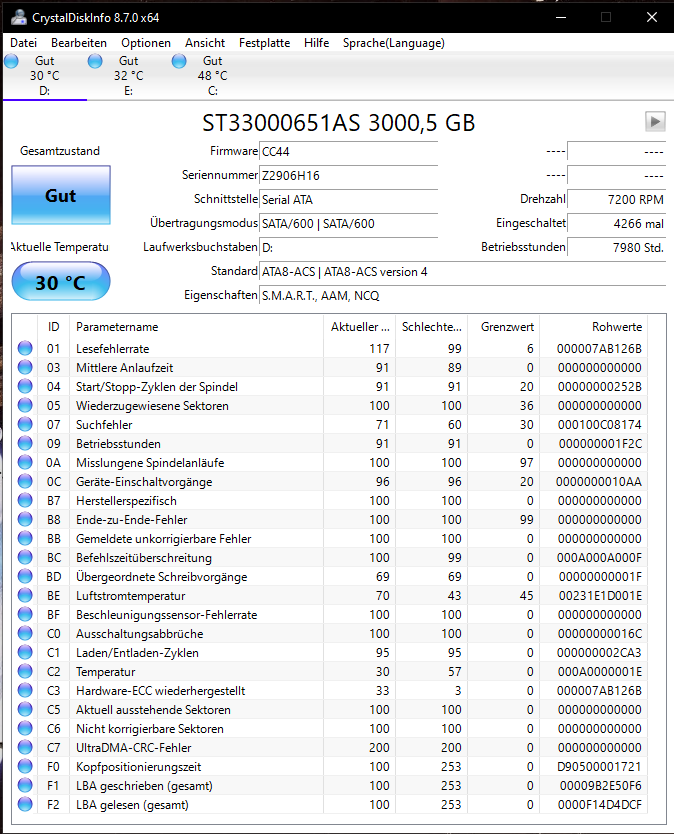
Task: Click the Firmware field CC44
Action: pos(348,152)
